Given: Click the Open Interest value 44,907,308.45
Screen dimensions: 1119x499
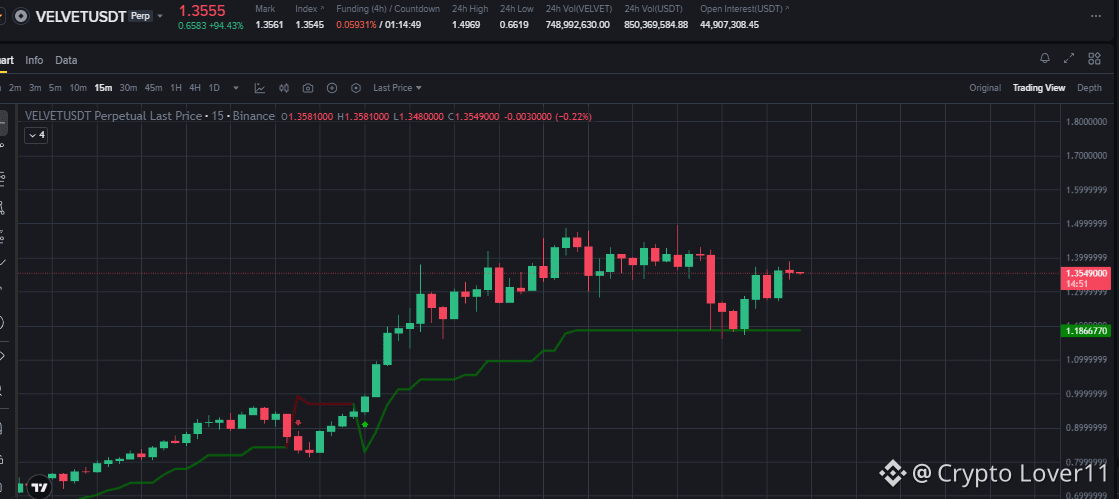Looking at the screenshot, I should pyautogui.click(x=729, y=24).
